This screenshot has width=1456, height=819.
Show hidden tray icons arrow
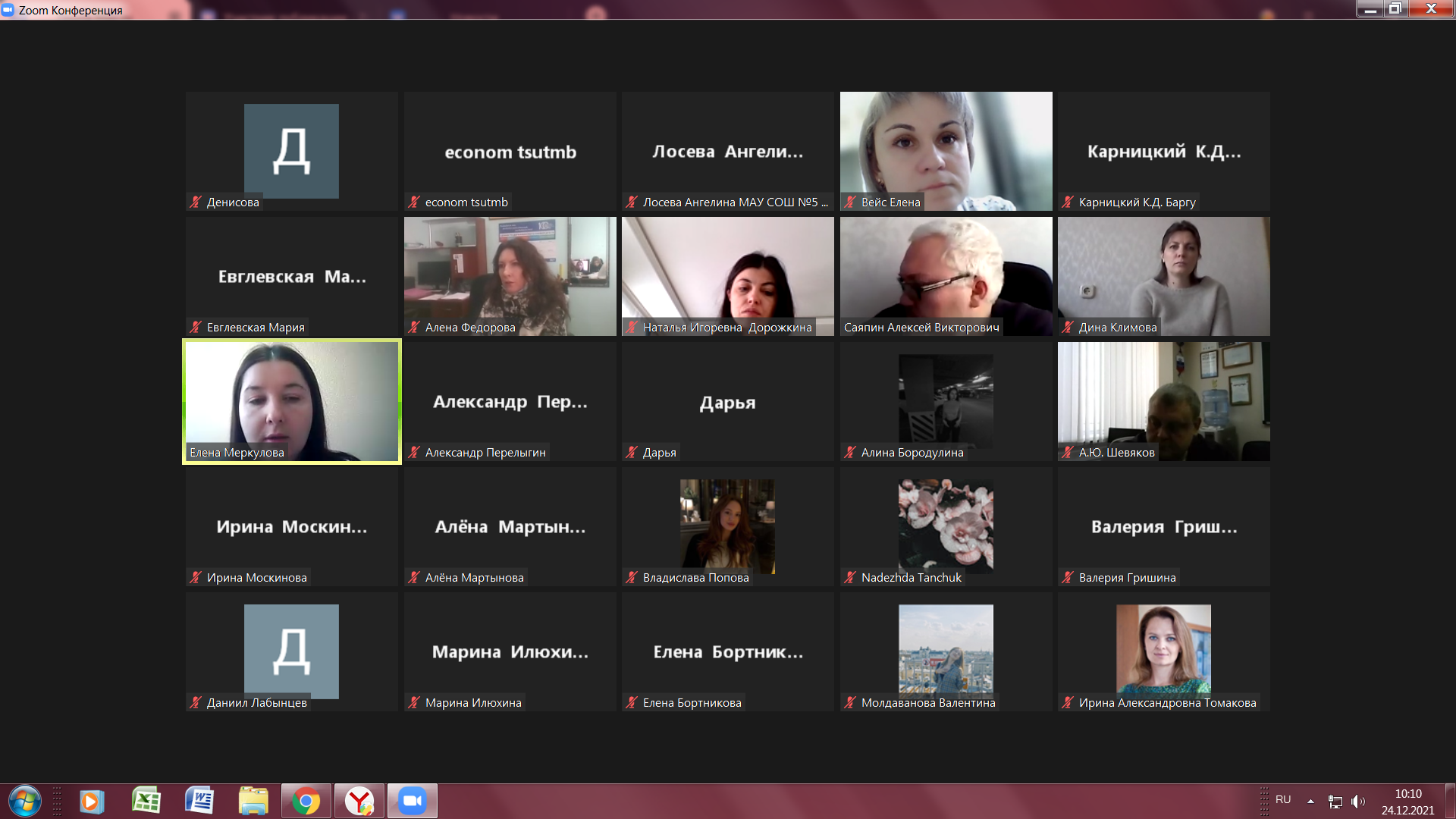[1310, 802]
